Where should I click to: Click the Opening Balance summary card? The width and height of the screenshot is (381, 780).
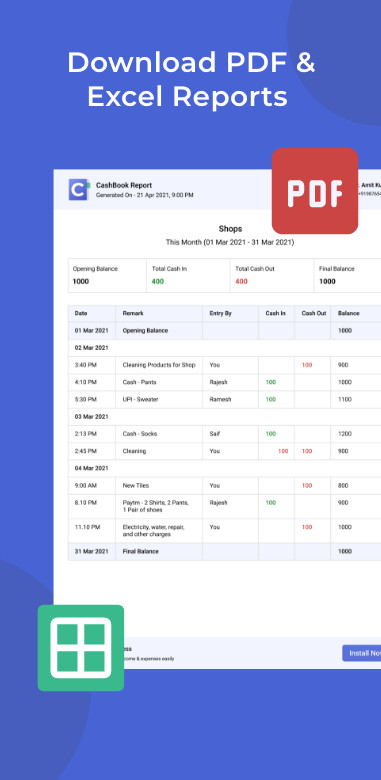[x=107, y=275]
